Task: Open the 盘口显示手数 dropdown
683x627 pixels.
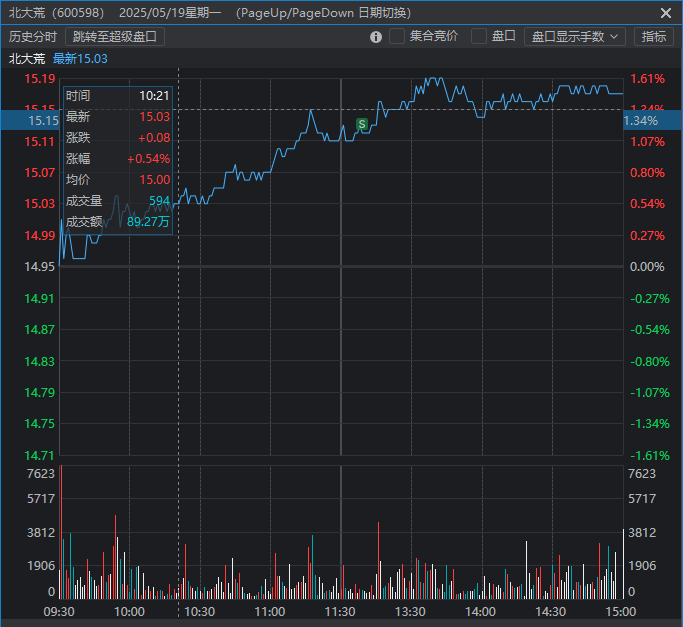Action: (x=574, y=37)
